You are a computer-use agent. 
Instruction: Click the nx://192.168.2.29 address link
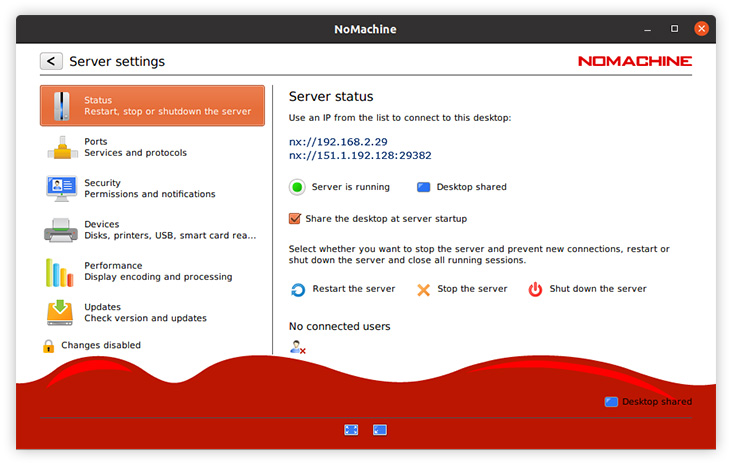coord(338,142)
